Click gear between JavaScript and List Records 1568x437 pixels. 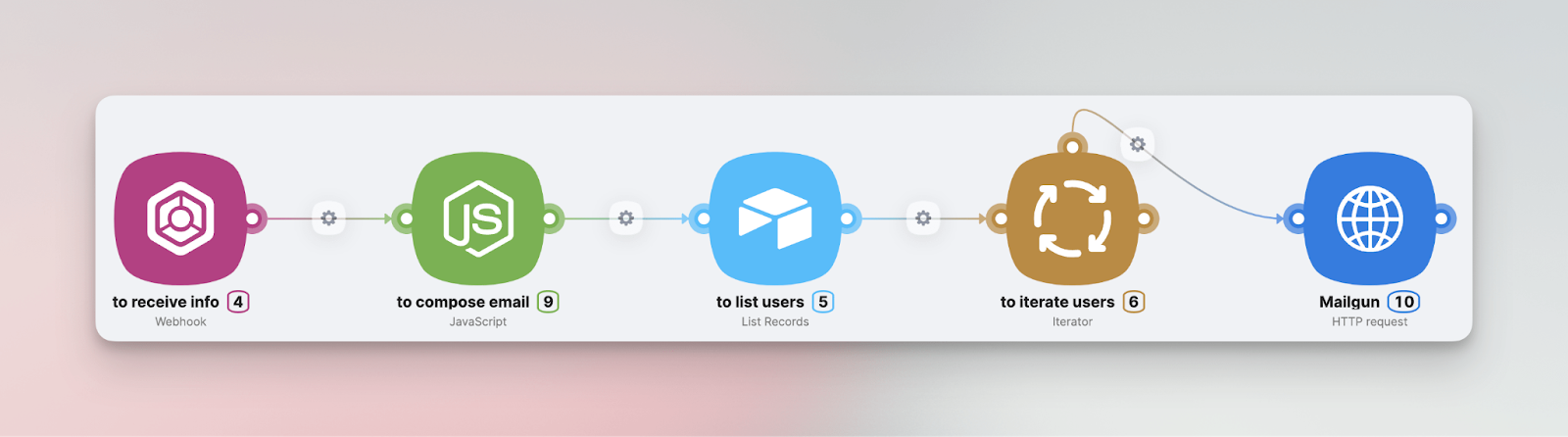[626, 218]
